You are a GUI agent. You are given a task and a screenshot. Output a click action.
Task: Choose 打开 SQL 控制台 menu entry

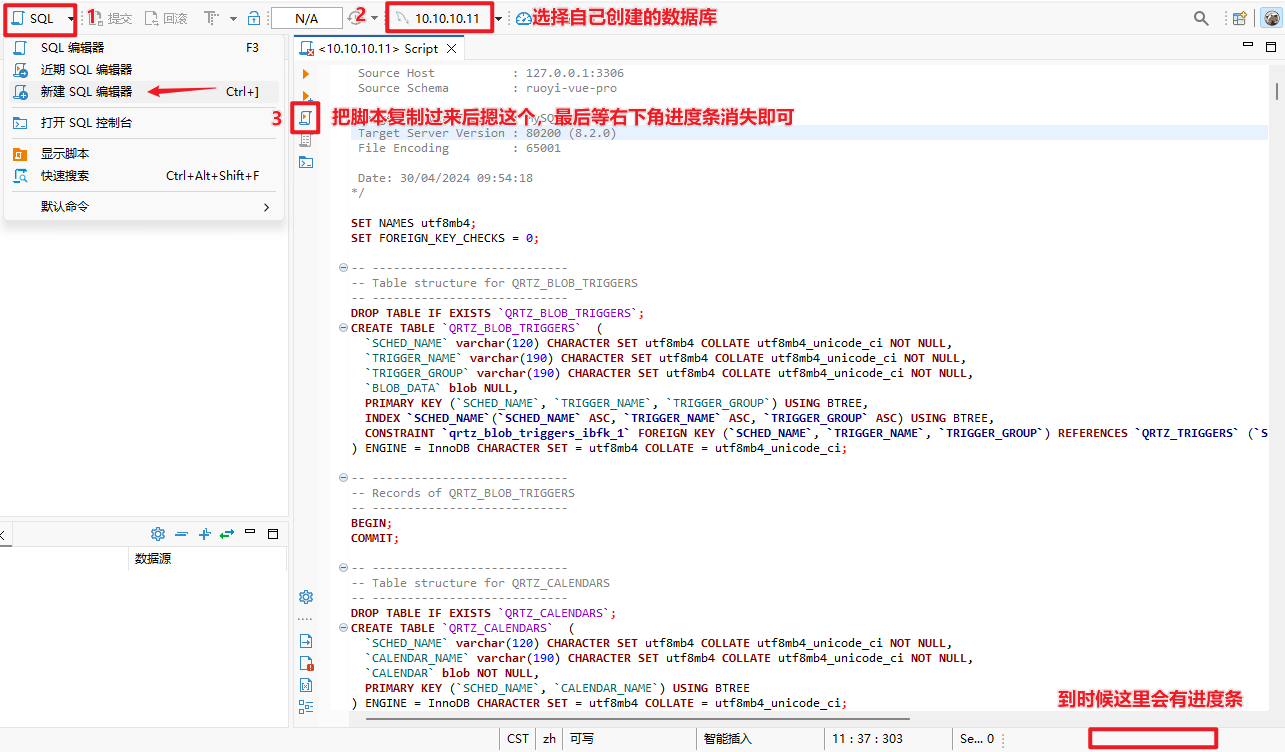click(x=86, y=123)
